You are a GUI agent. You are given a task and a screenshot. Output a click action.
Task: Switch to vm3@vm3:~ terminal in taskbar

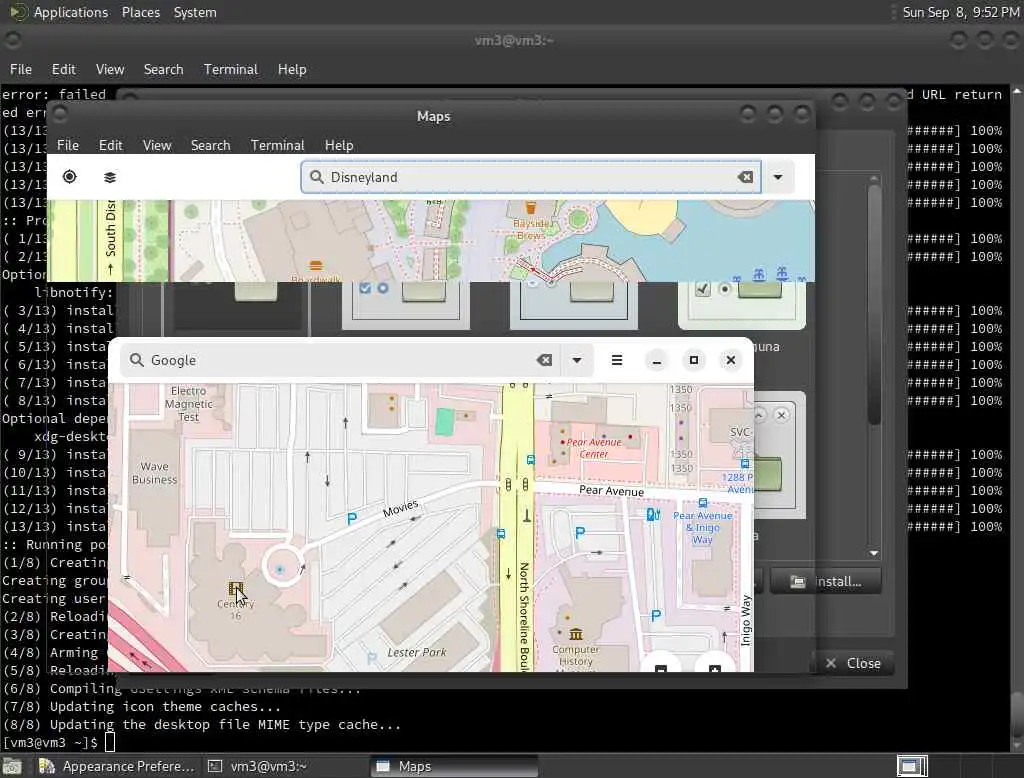284,766
